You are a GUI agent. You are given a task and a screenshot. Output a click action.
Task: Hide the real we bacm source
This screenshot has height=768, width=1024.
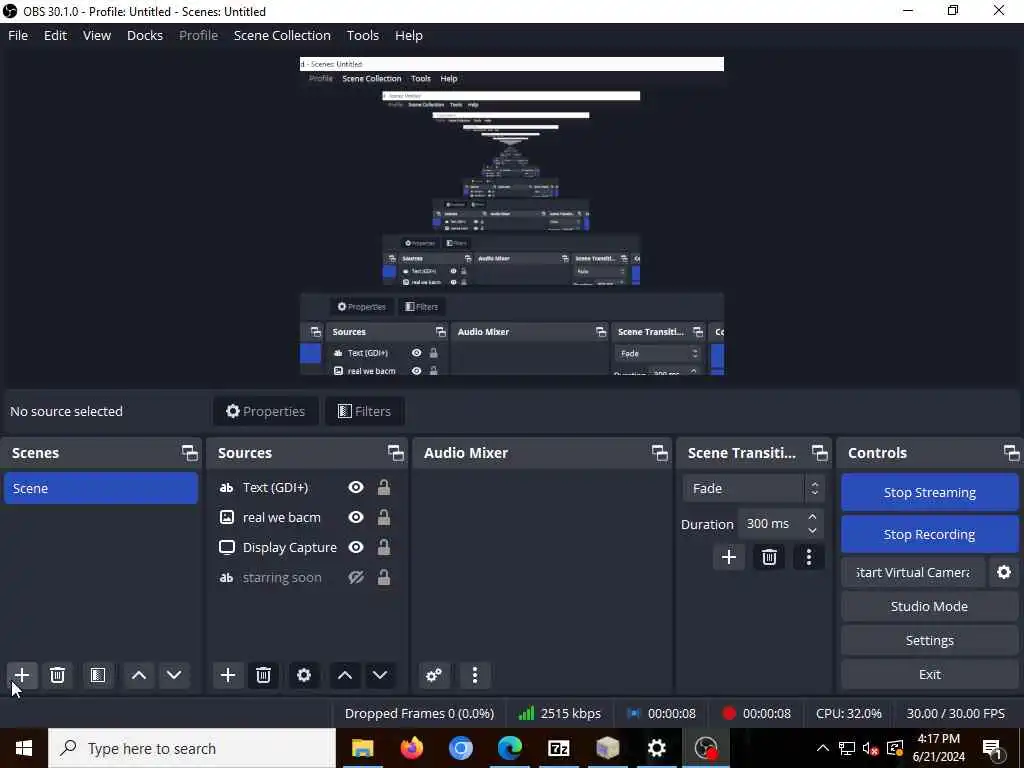tap(356, 517)
